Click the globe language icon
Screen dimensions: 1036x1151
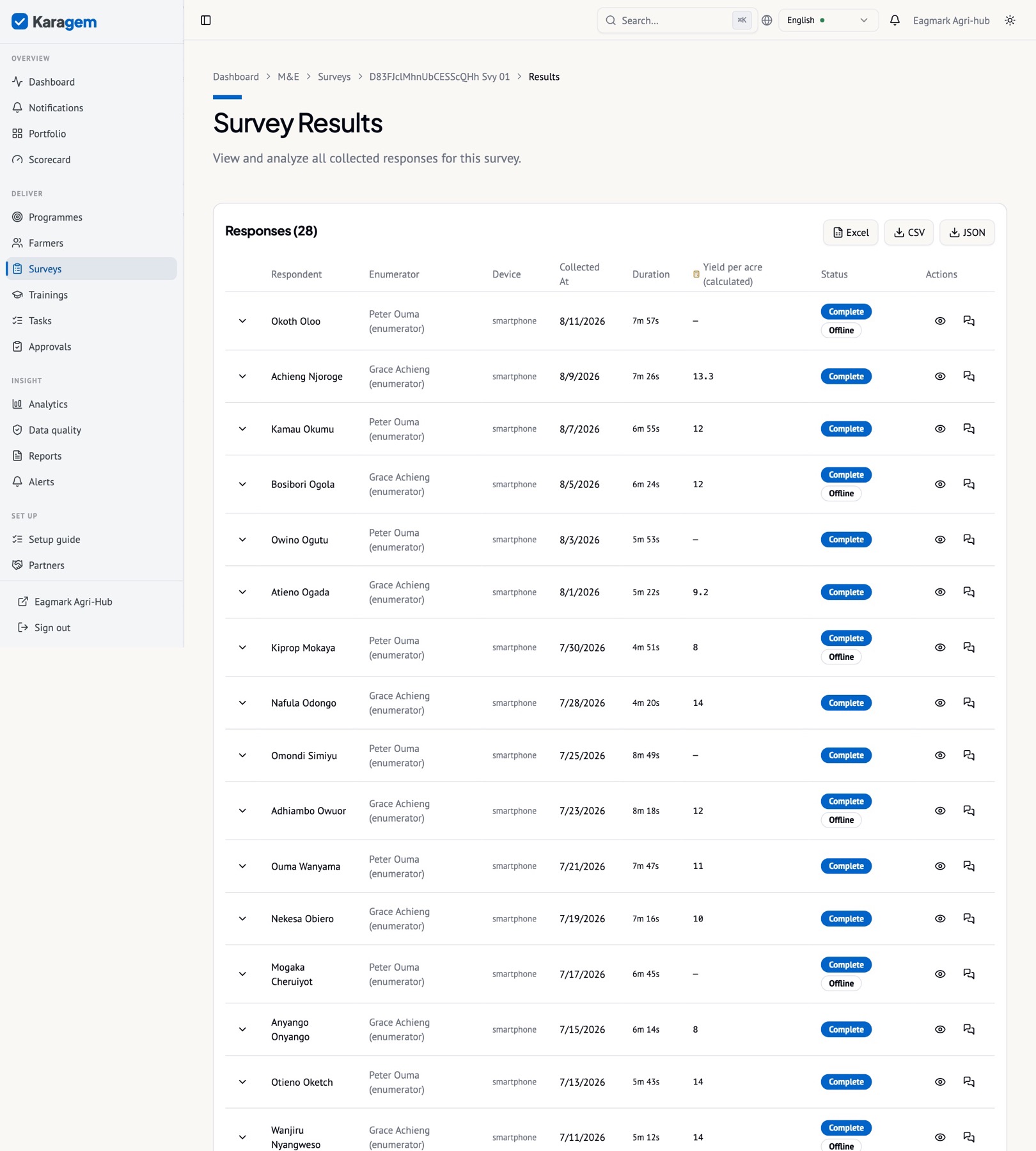(767, 20)
